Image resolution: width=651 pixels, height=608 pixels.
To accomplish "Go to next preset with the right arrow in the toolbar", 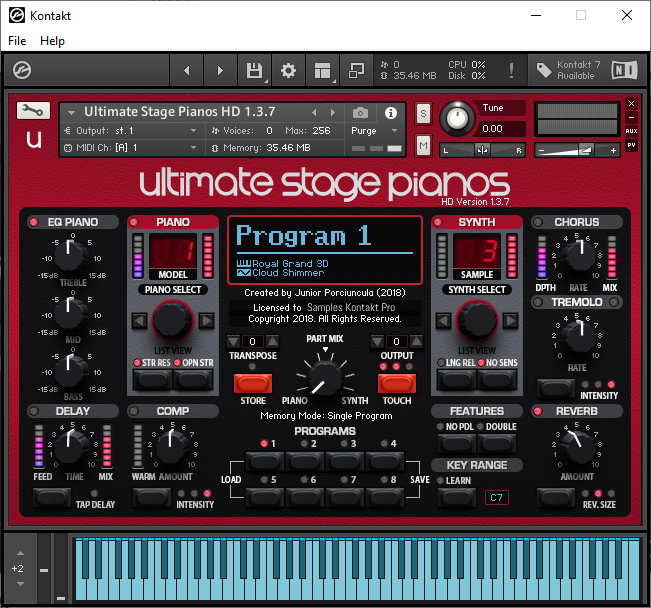I will tap(220, 71).
